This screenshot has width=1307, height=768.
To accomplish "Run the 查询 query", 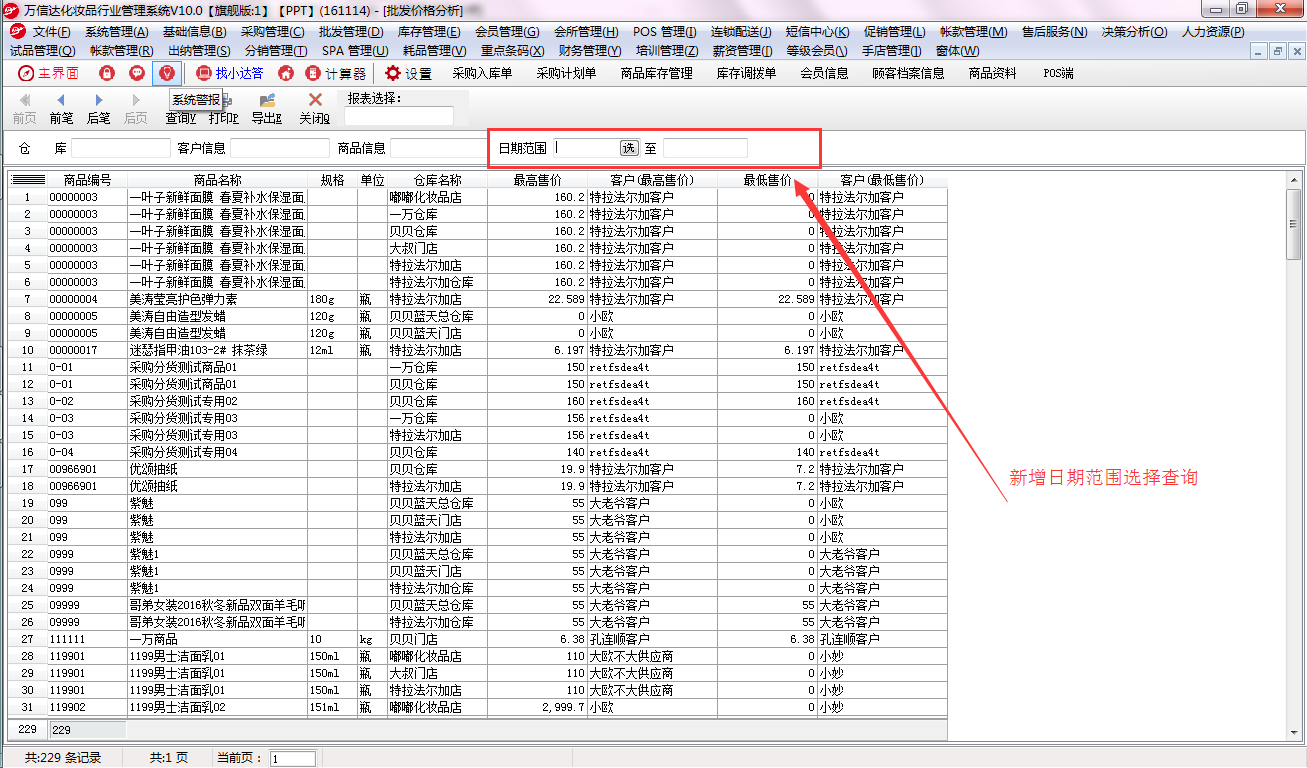I will tap(180, 117).
